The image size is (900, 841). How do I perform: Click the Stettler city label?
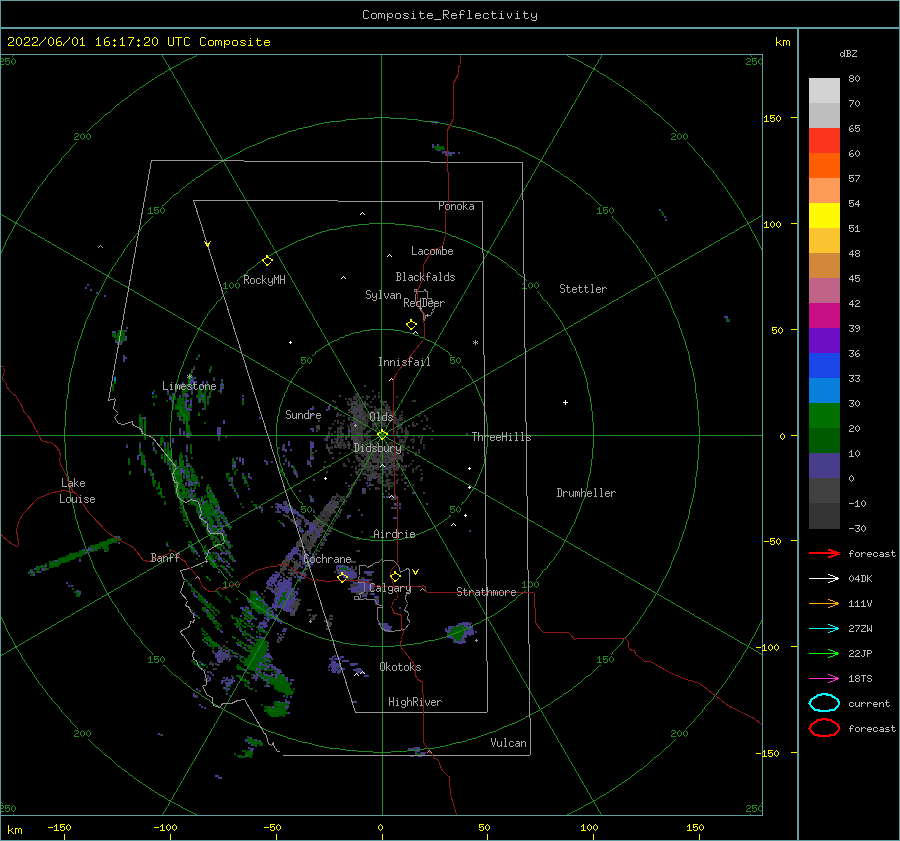pyautogui.click(x=583, y=289)
